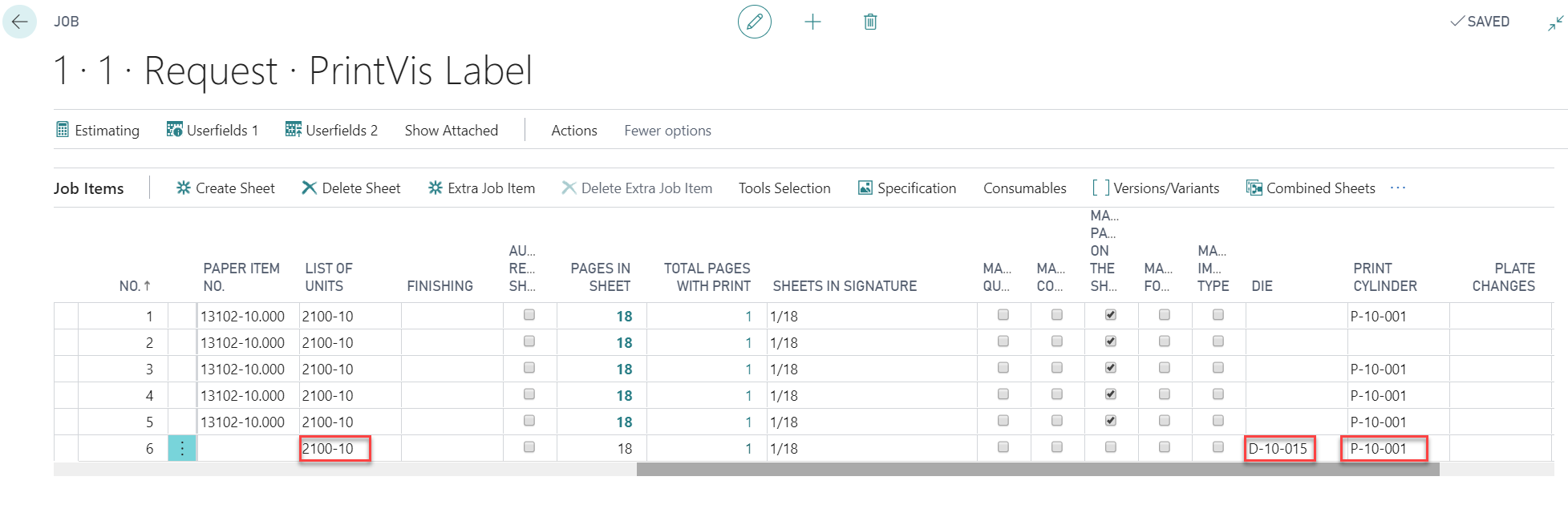Toggle row 6 Auto Reduce Sheet checkbox
The image size is (1568, 525).
529,447
